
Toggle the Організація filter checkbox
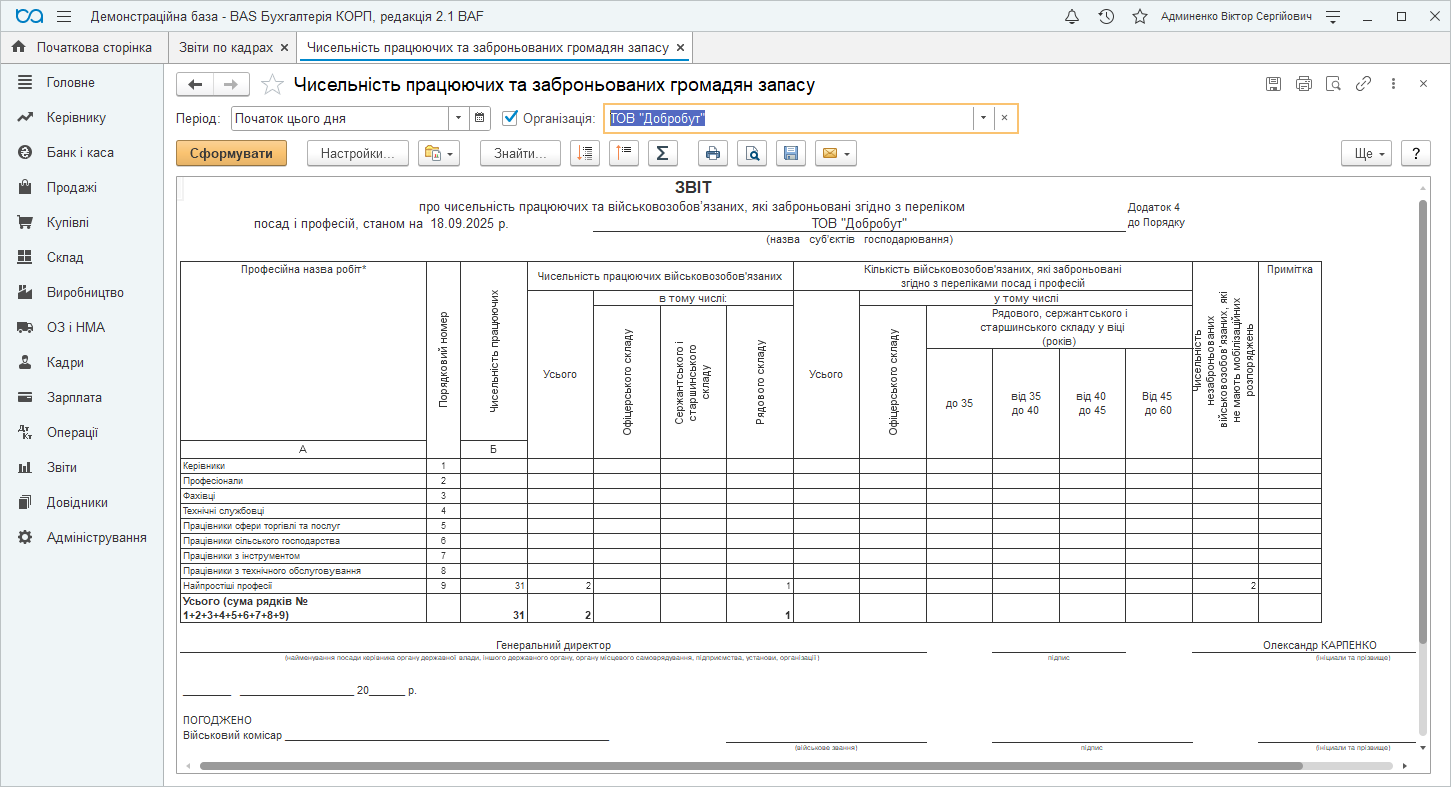click(x=510, y=118)
